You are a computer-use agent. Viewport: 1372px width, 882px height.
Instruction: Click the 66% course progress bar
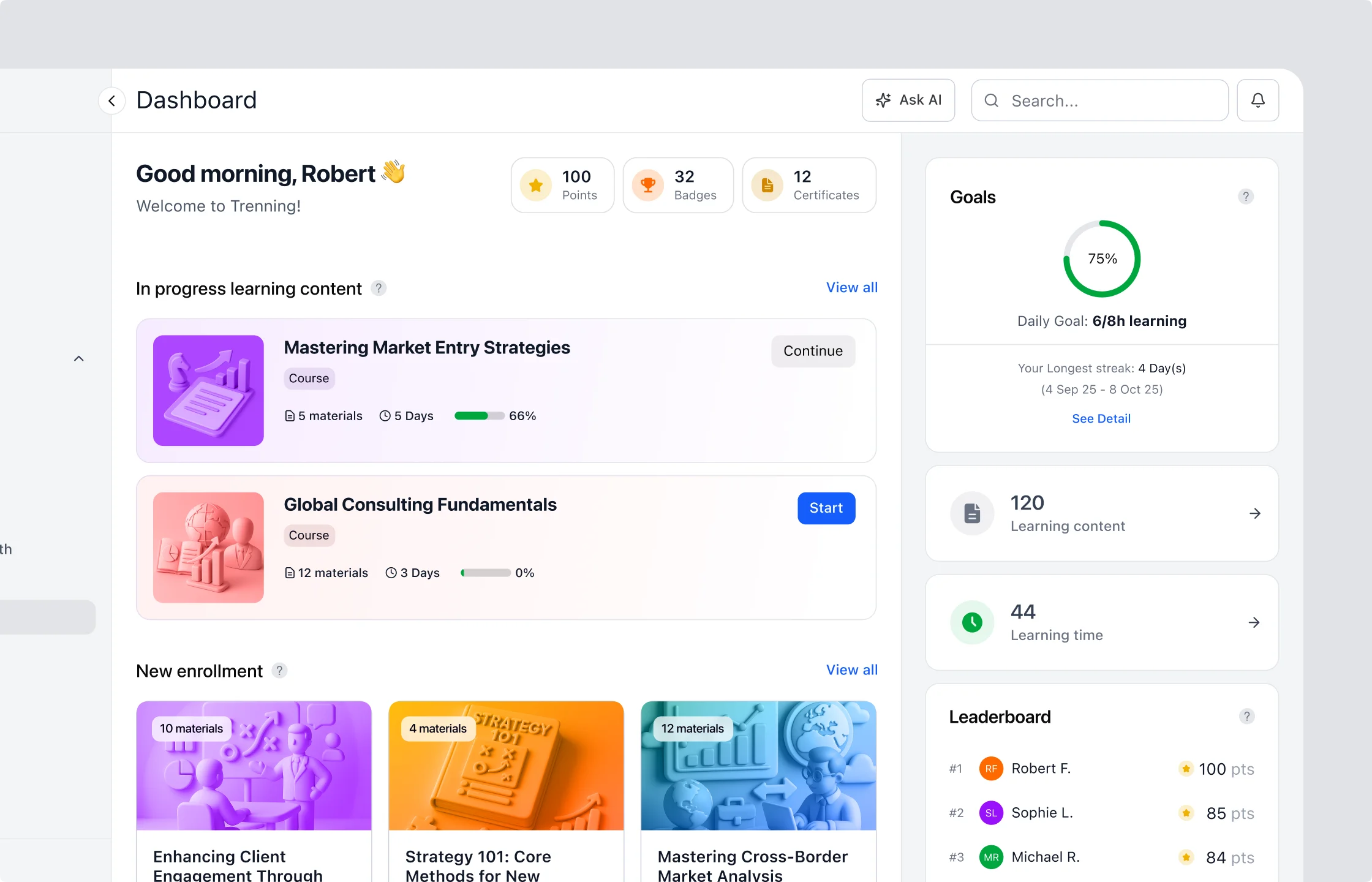(480, 416)
